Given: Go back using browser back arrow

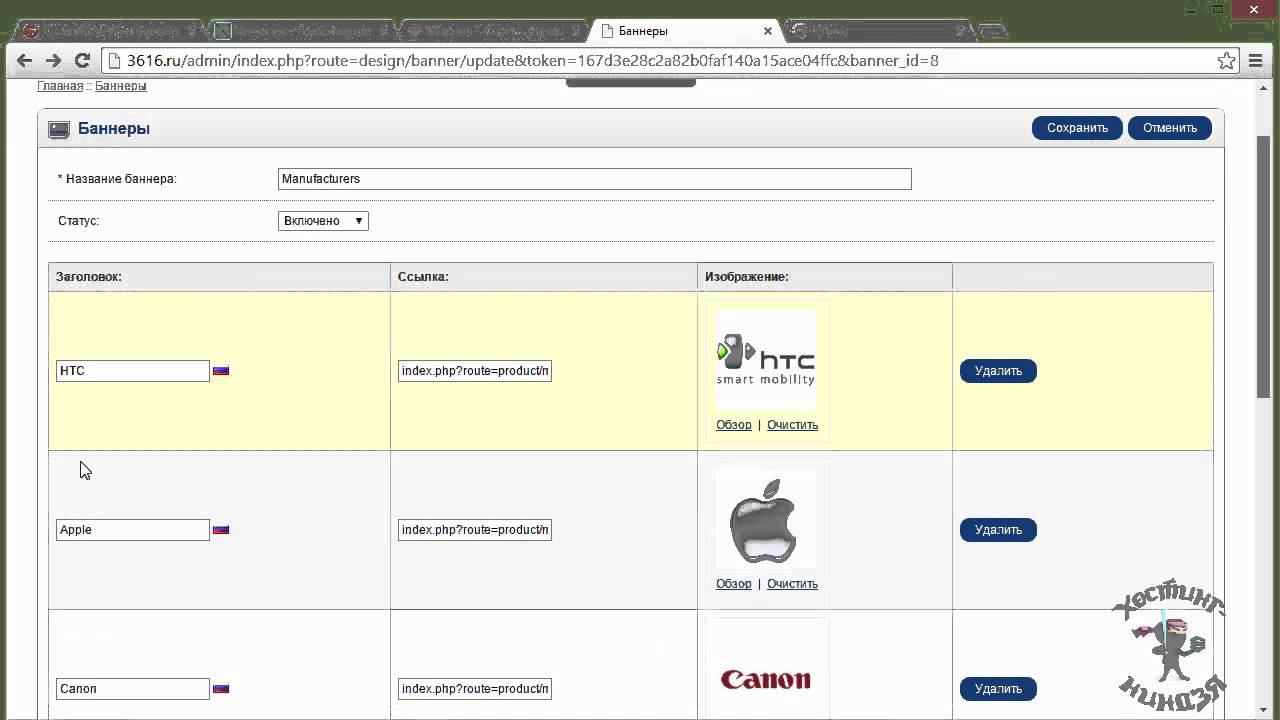Looking at the screenshot, I should click(x=25, y=61).
